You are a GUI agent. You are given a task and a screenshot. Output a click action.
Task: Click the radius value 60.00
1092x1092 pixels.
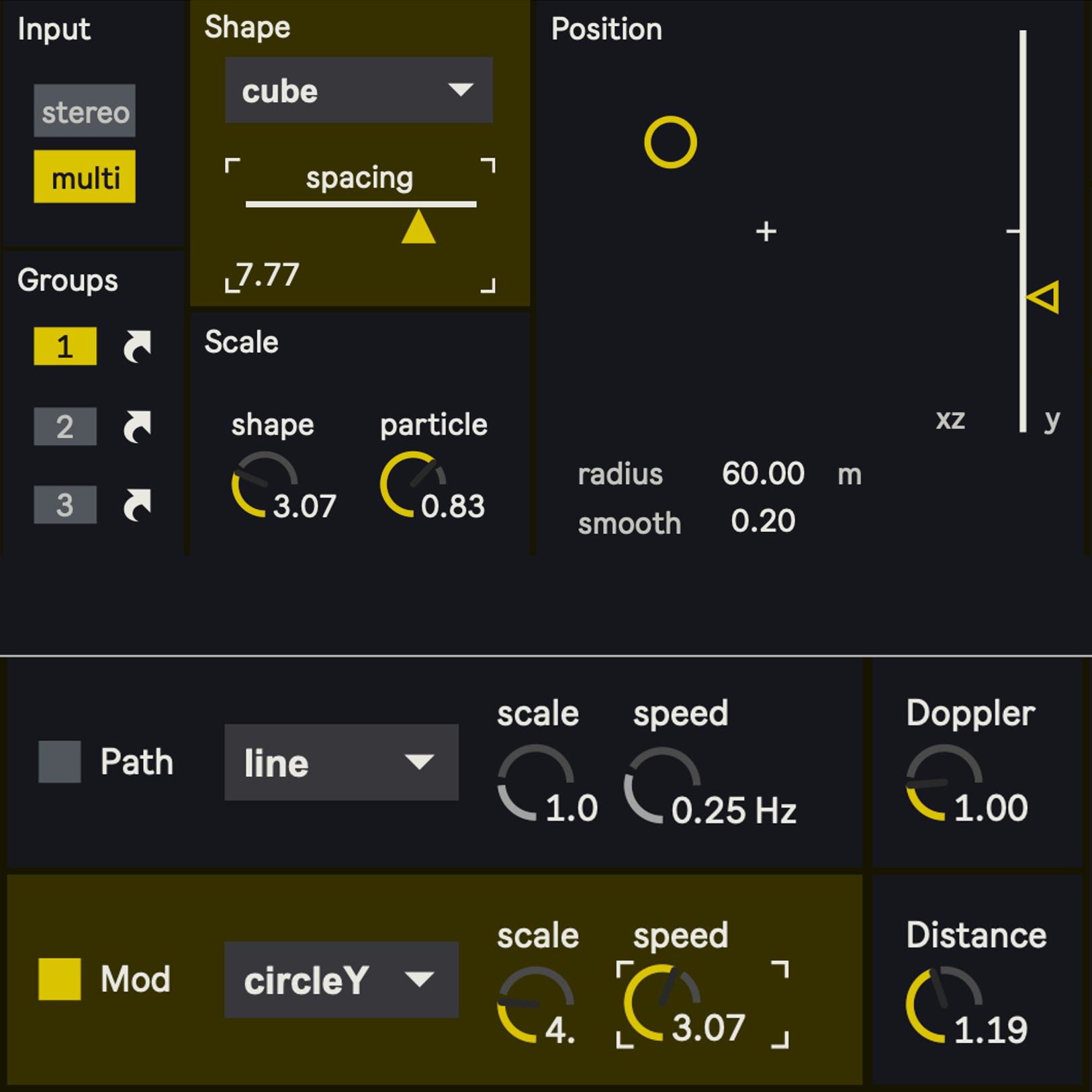[763, 473]
